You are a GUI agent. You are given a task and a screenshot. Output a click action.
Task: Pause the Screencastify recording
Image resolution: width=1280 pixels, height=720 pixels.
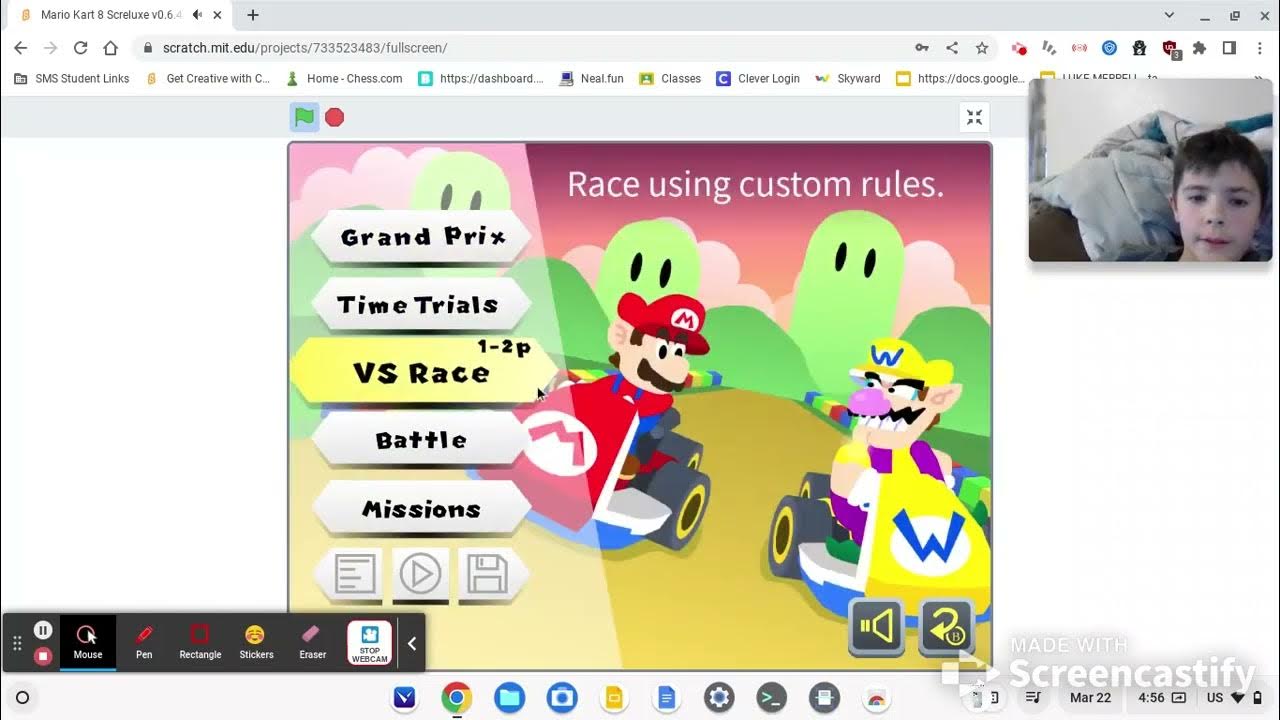coord(43,630)
